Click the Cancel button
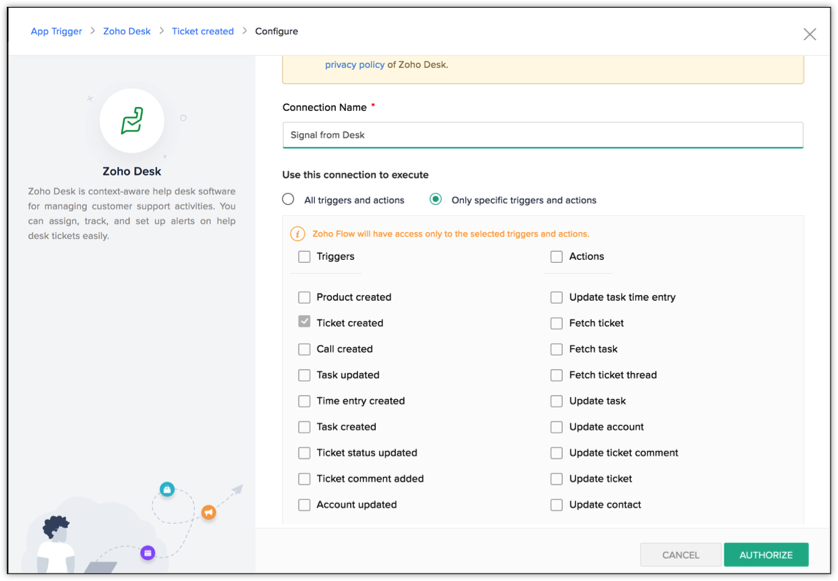838x581 pixels. pos(680,555)
